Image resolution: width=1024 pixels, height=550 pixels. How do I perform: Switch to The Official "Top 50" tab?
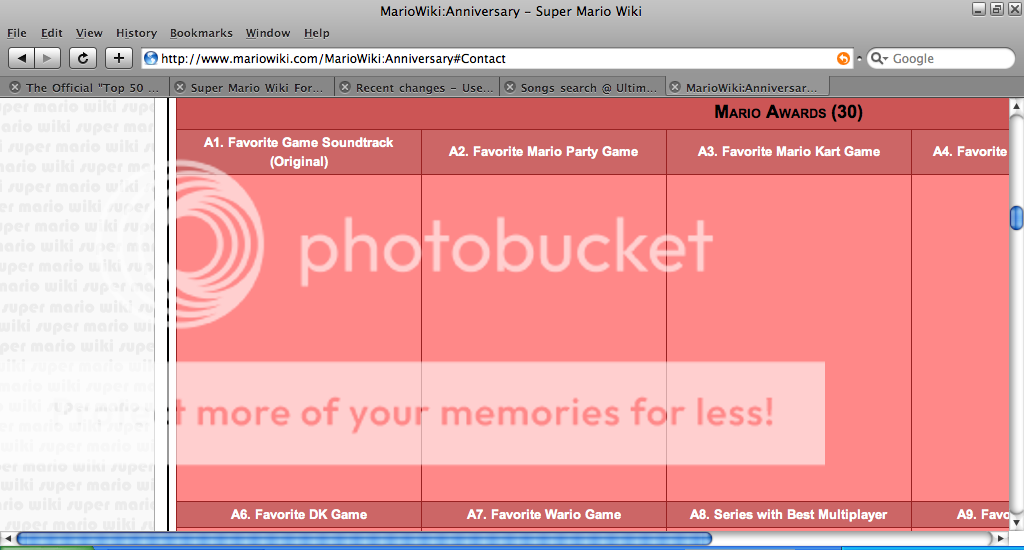[x=92, y=88]
